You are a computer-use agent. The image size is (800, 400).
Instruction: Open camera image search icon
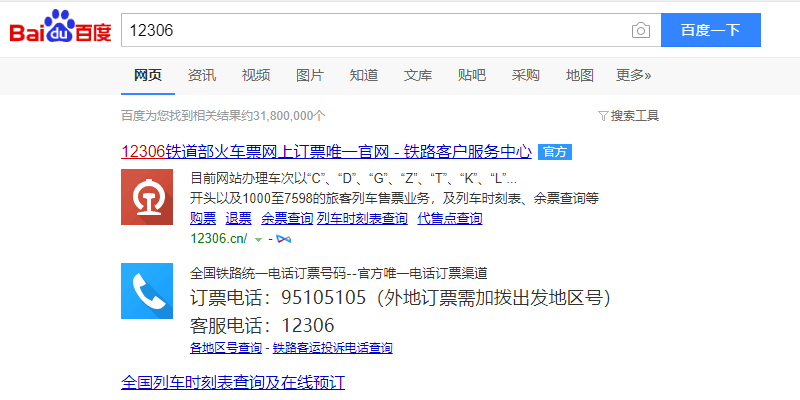tap(641, 31)
